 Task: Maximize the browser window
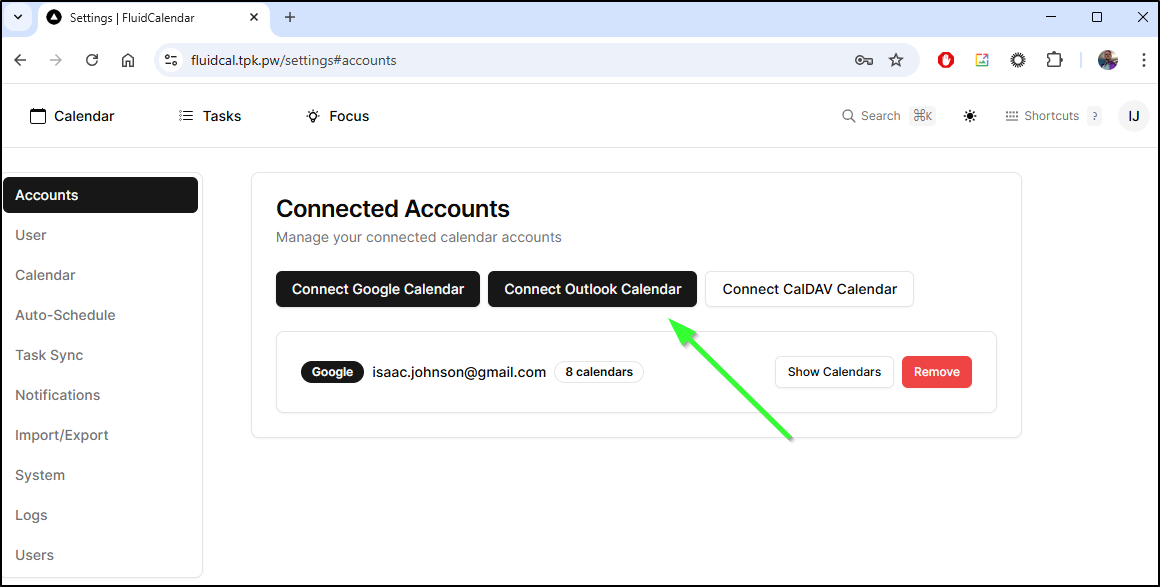click(x=1097, y=17)
